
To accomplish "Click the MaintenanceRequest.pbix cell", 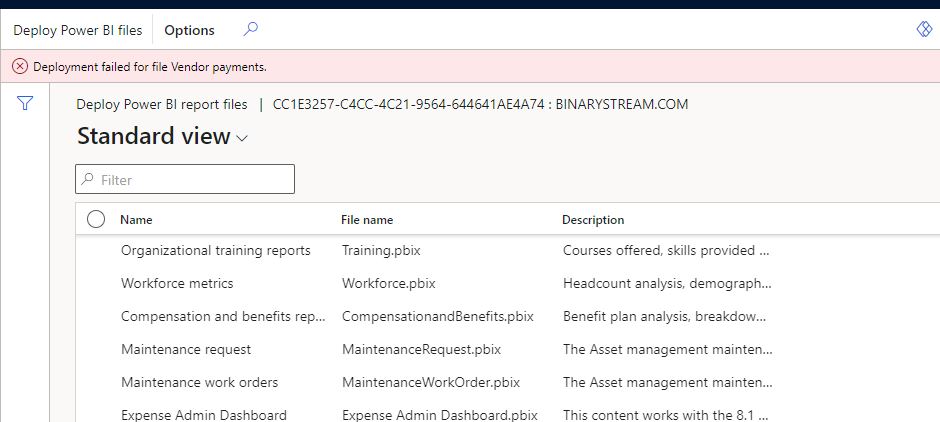I will (421, 349).
